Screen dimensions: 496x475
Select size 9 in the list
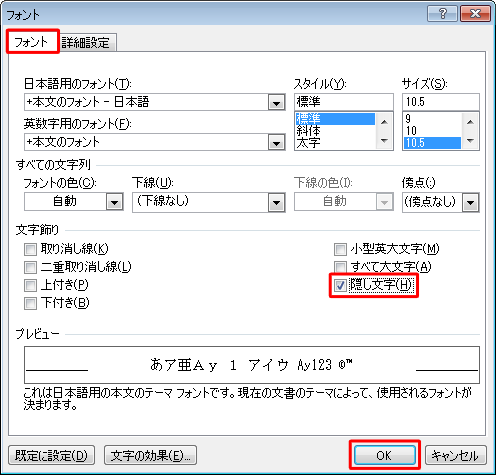[432, 119]
